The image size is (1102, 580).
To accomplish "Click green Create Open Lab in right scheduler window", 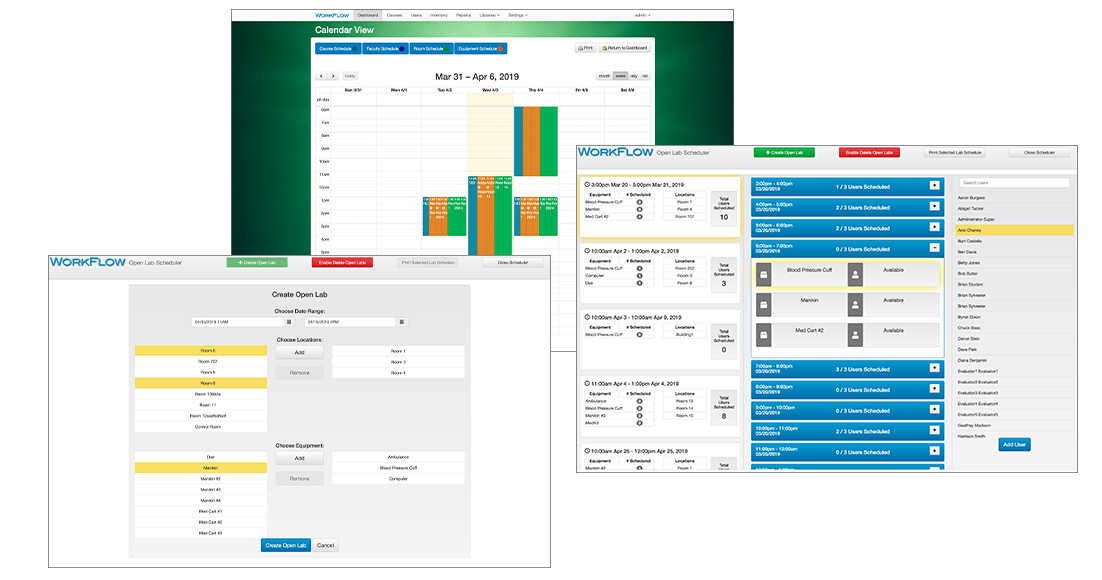I will click(x=784, y=152).
